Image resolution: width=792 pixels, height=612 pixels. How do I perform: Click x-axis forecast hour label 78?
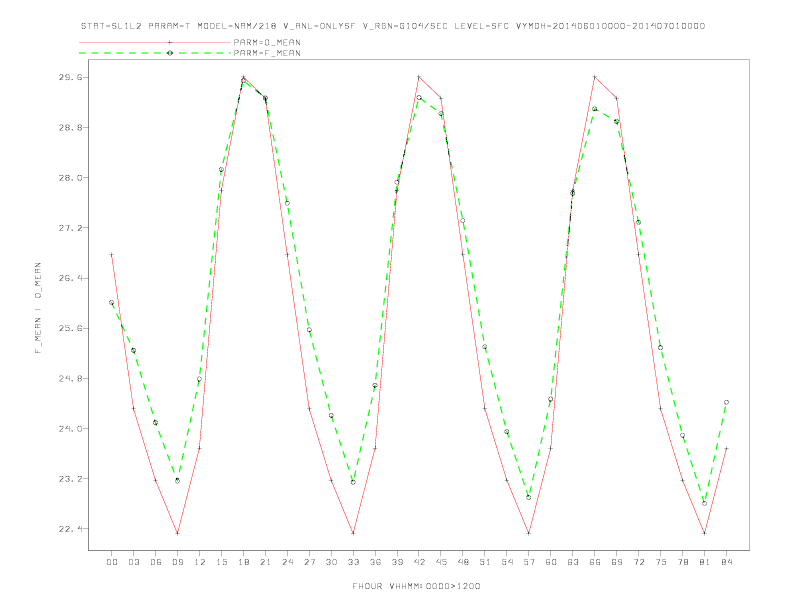point(682,562)
